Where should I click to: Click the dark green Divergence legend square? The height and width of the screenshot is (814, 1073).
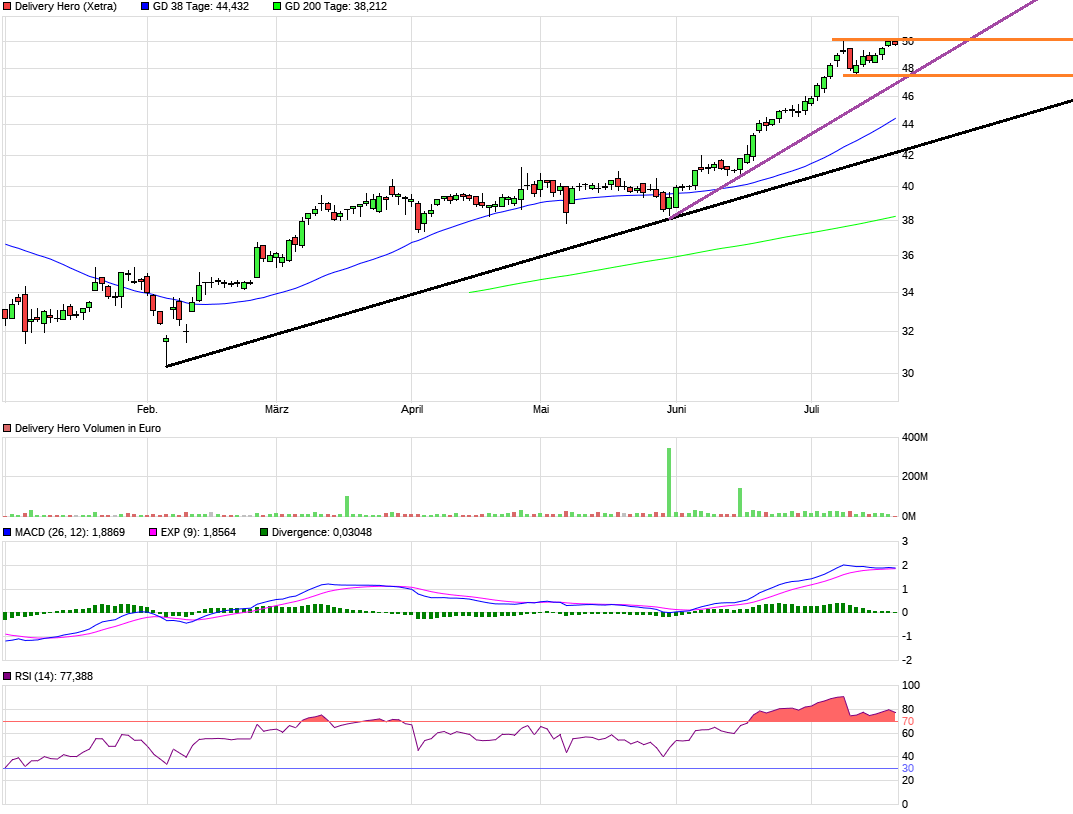[264, 532]
